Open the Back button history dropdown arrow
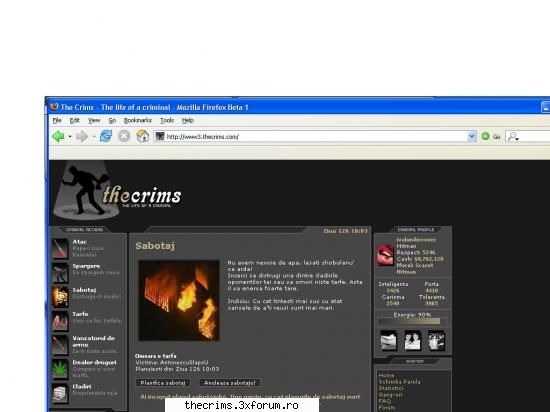Viewport: 550px width, 412px height. pyautogui.click(x=70, y=136)
